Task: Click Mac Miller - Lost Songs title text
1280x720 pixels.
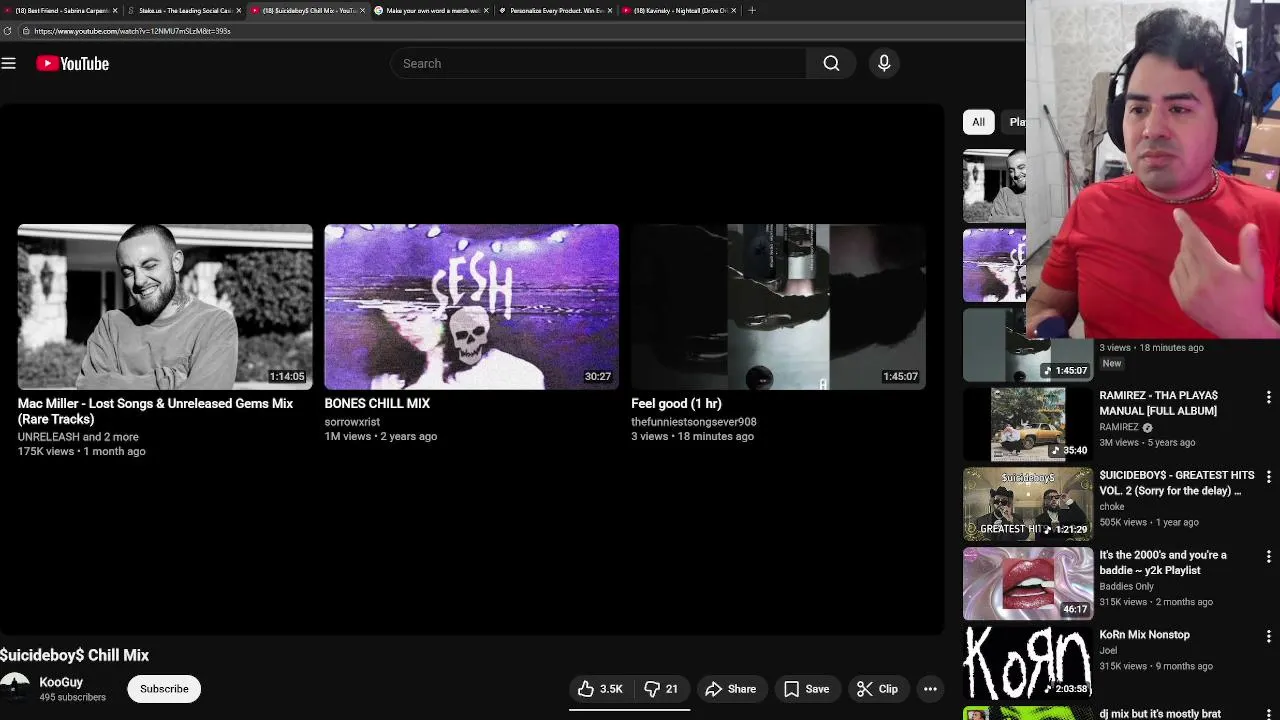Action: click(155, 411)
